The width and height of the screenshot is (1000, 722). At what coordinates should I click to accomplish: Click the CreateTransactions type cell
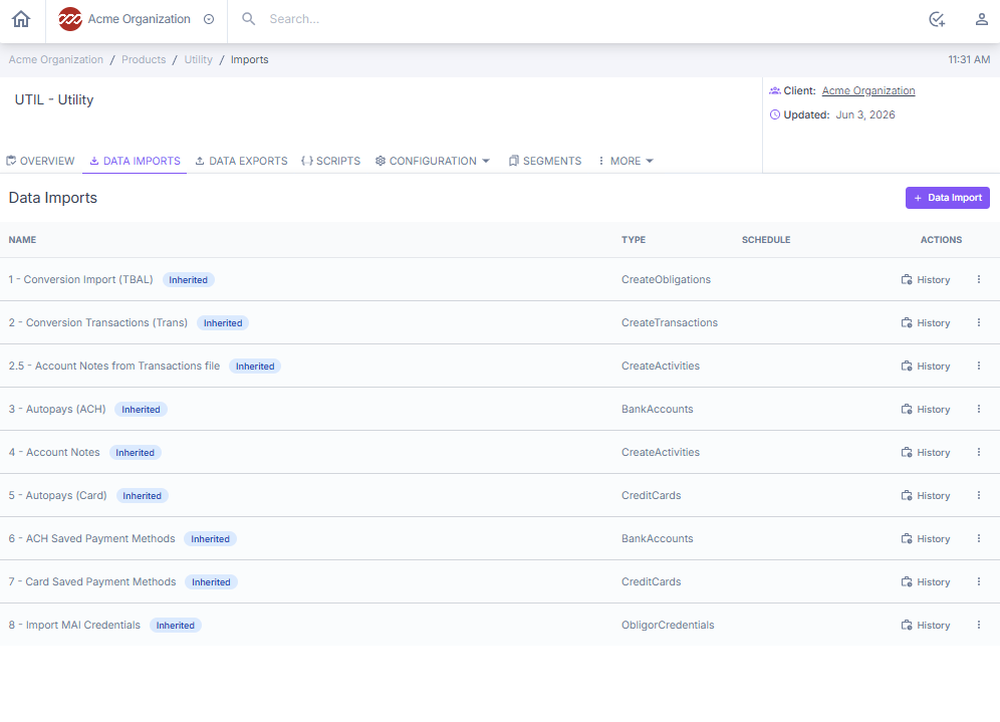[670, 323]
